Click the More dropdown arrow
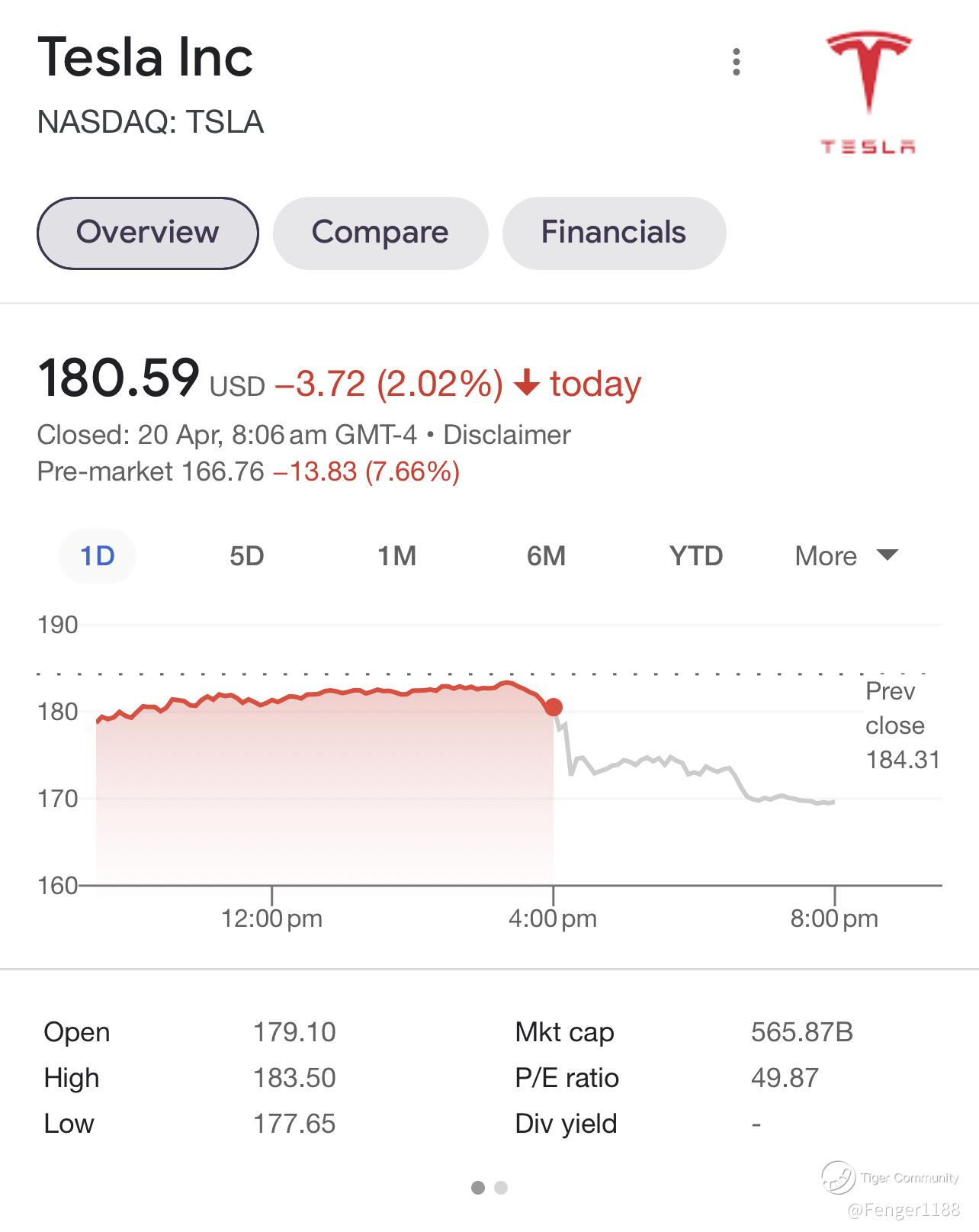Screen dimensions: 979x1232 click(x=888, y=554)
